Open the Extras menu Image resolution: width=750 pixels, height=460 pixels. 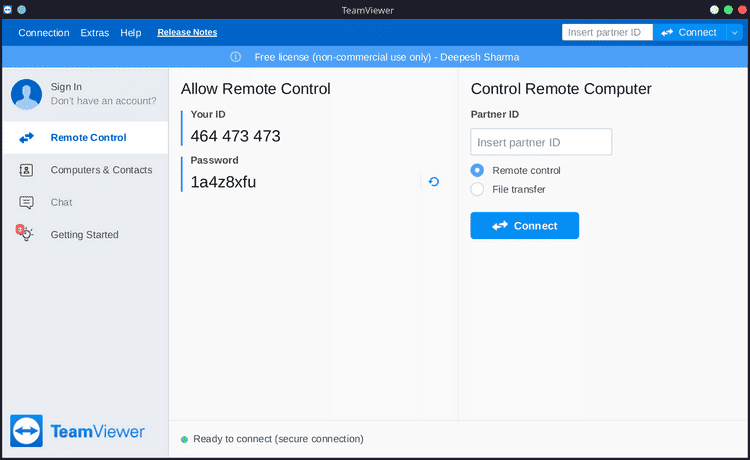pos(95,32)
